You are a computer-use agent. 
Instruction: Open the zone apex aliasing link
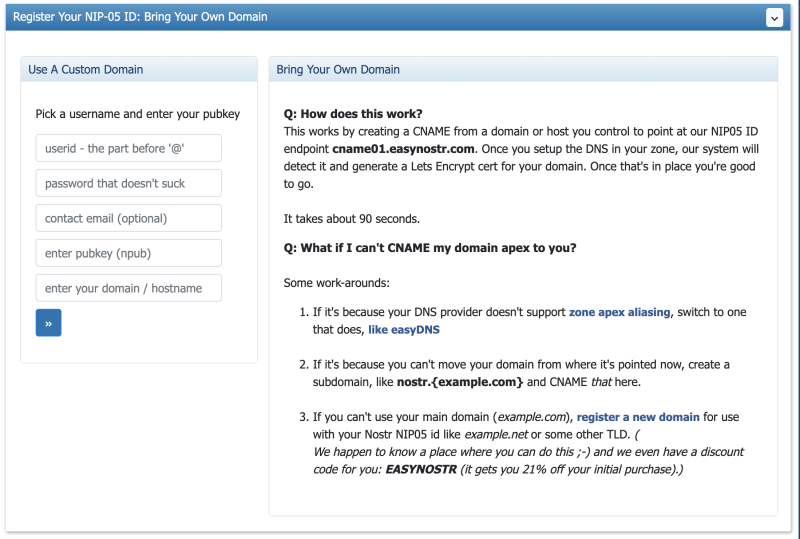pos(619,312)
